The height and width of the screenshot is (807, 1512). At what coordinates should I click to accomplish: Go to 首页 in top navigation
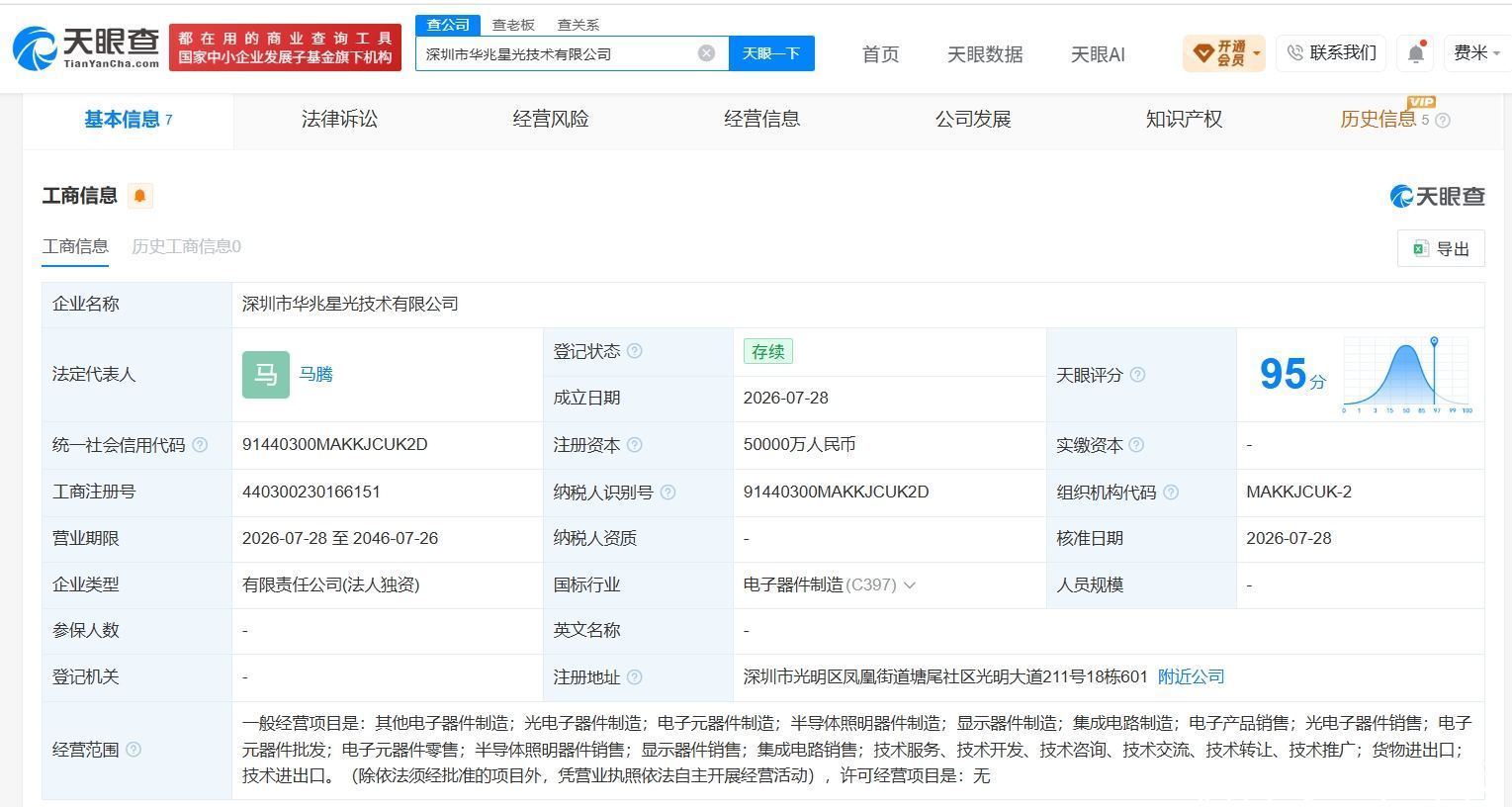(x=880, y=54)
